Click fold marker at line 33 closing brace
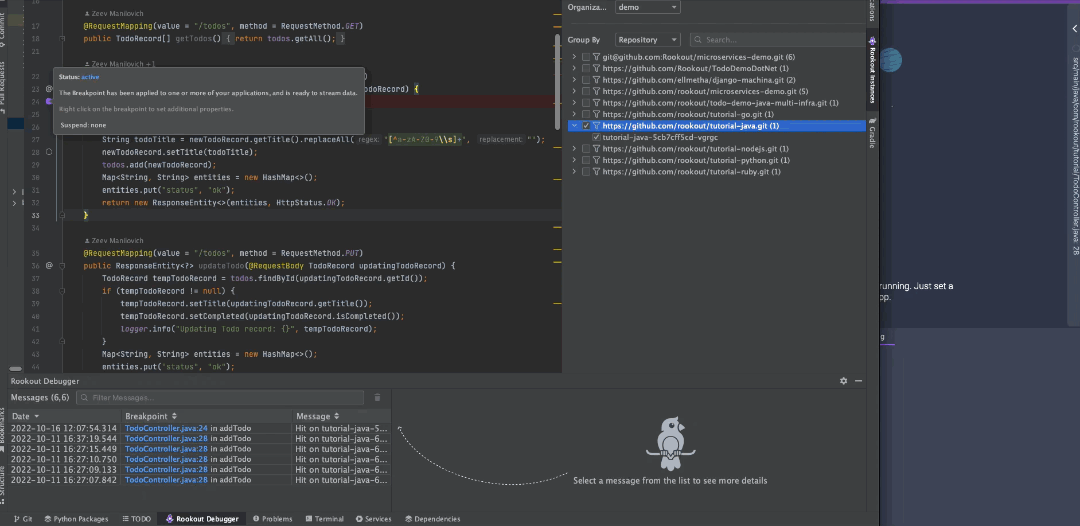 click(62, 215)
